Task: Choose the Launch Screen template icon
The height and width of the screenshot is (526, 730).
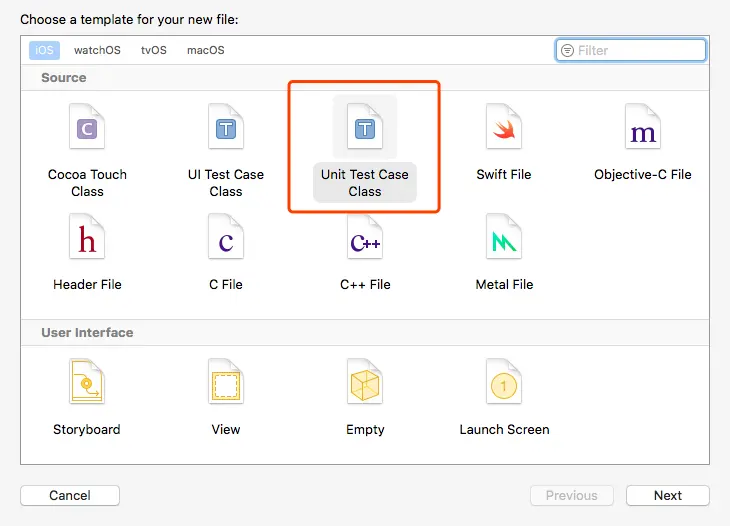Action: pos(504,385)
